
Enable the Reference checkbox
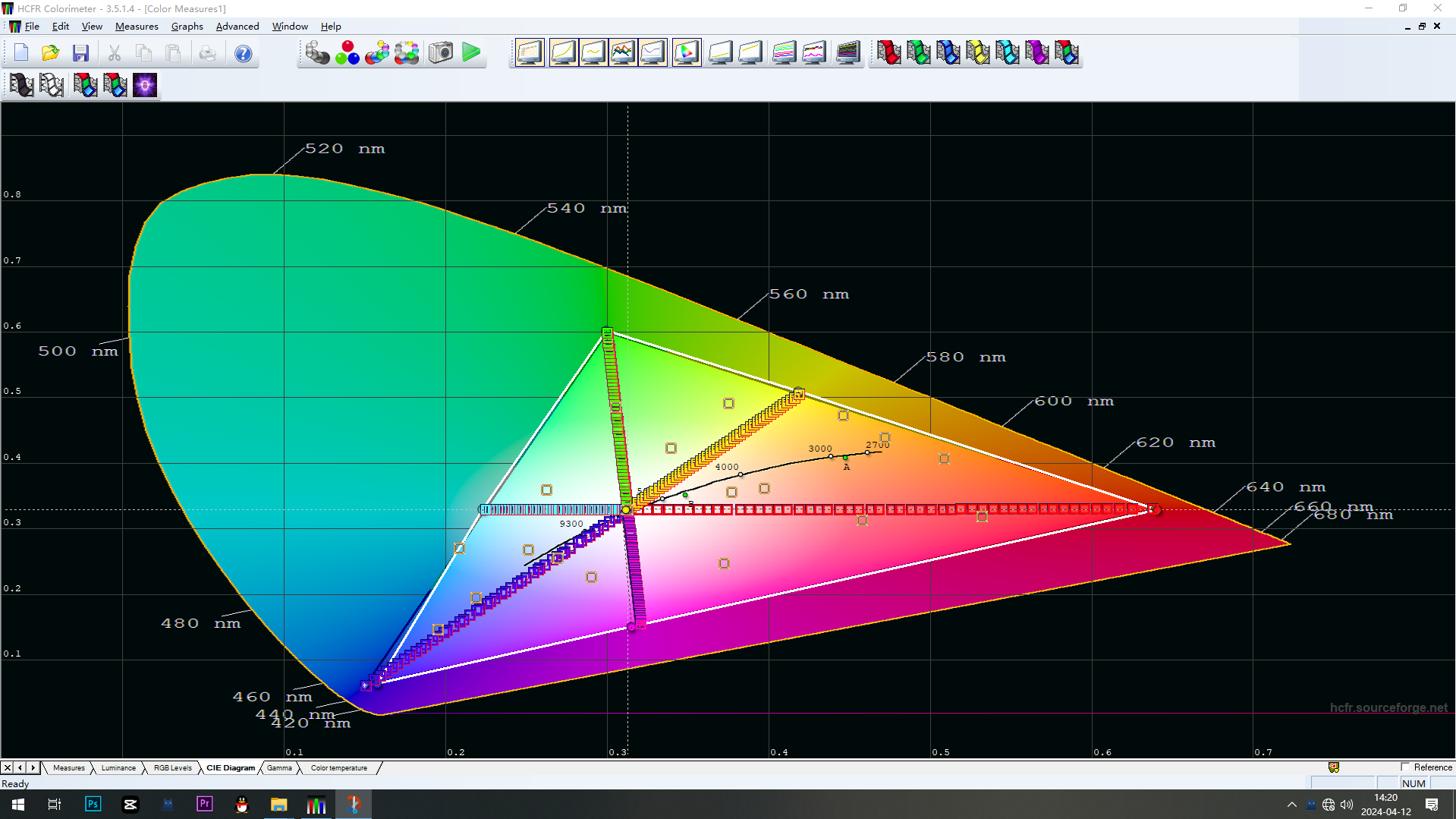[1405, 767]
